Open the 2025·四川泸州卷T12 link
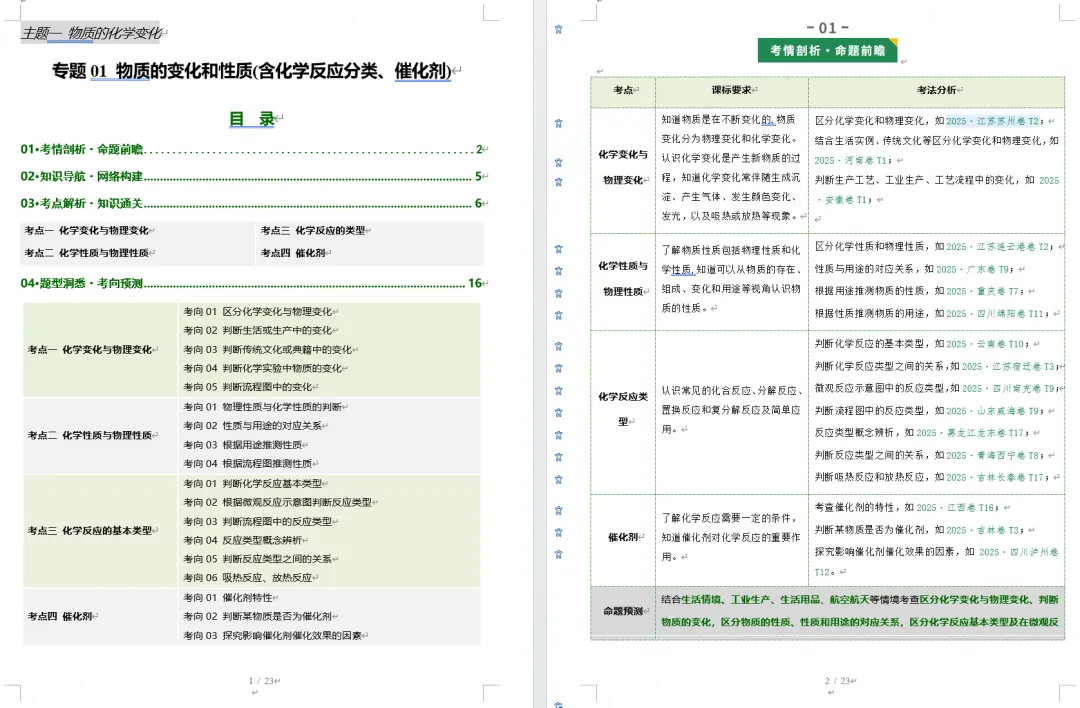Image resolution: width=1080 pixels, height=708 pixels. [1018, 552]
